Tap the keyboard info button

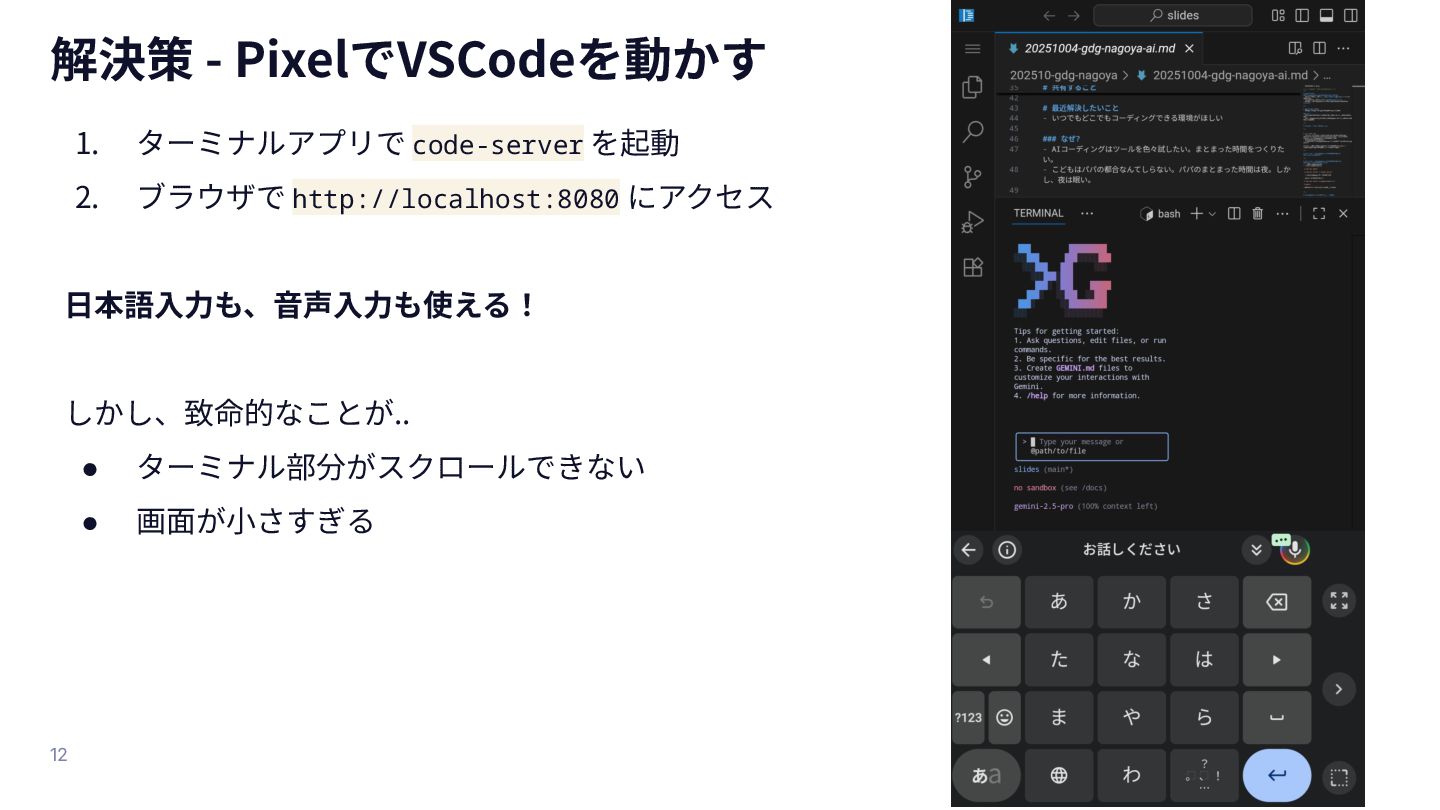(x=1007, y=549)
